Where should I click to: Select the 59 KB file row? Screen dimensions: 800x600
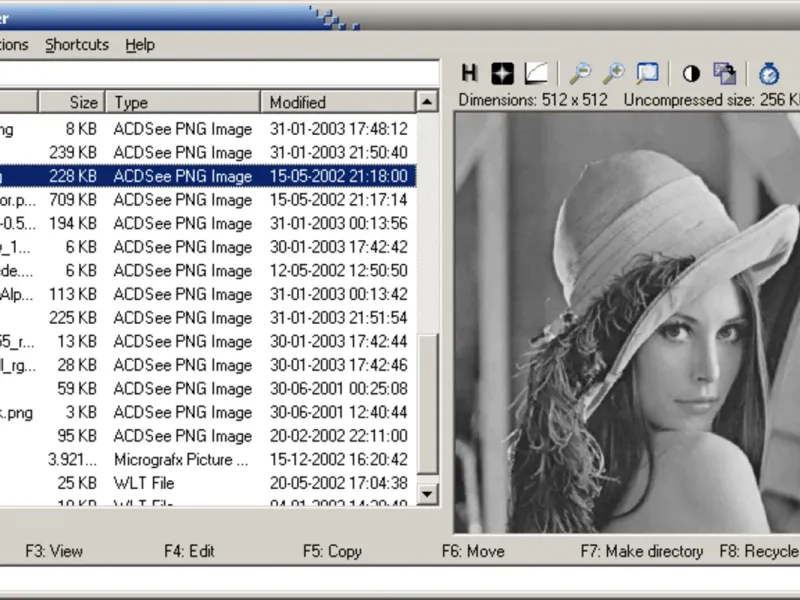click(x=208, y=389)
